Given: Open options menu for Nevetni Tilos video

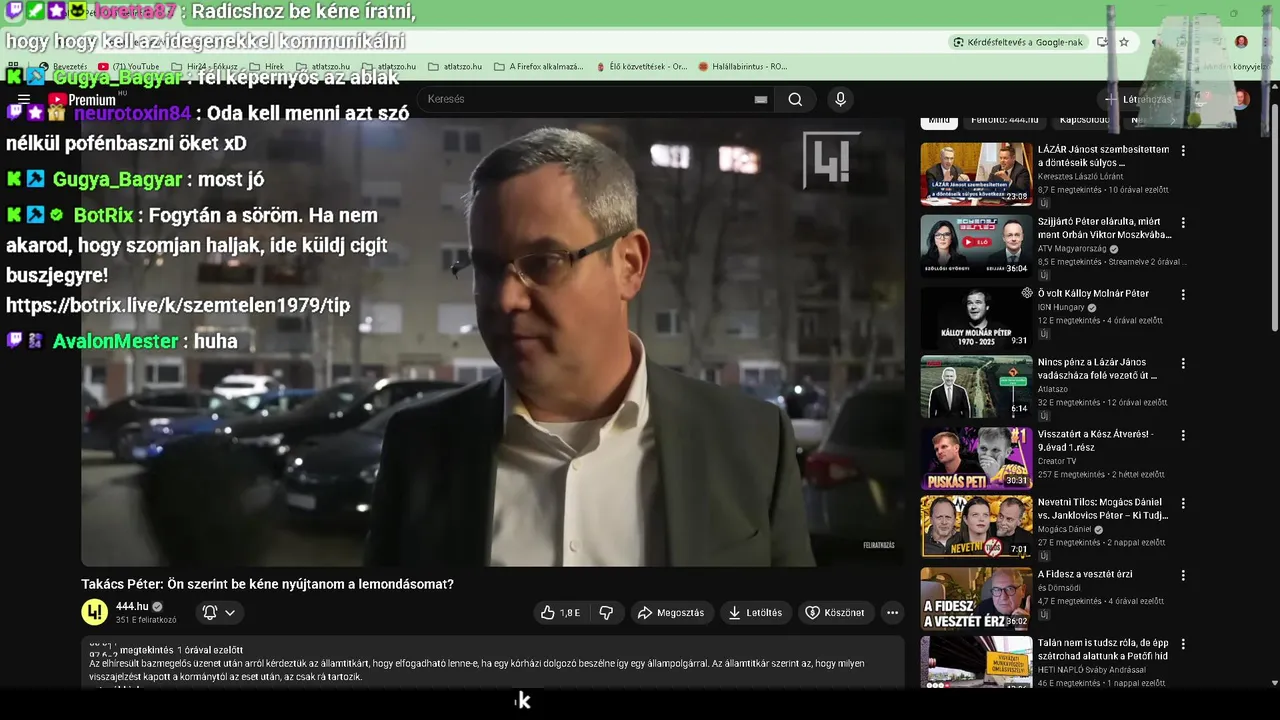Looking at the screenshot, I should 1183,504.
